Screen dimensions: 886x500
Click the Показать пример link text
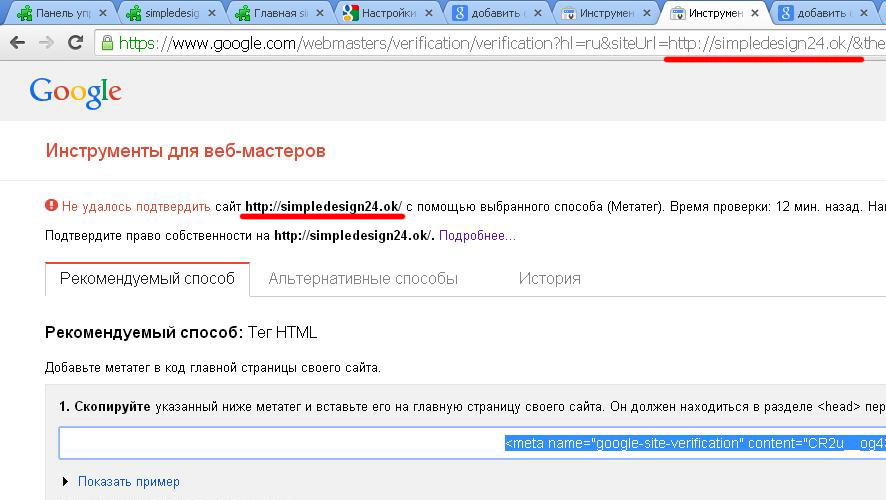[129, 481]
